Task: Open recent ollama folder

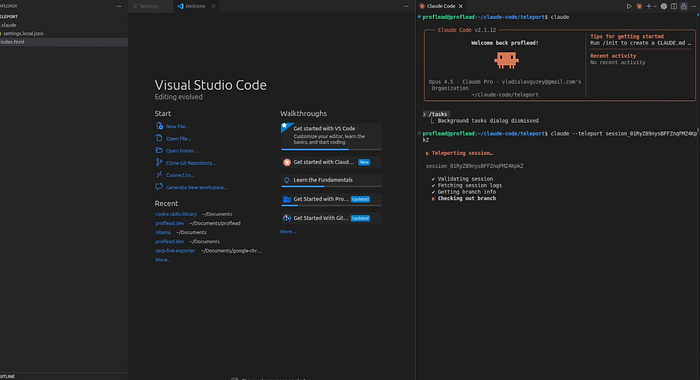Action: click(x=163, y=232)
